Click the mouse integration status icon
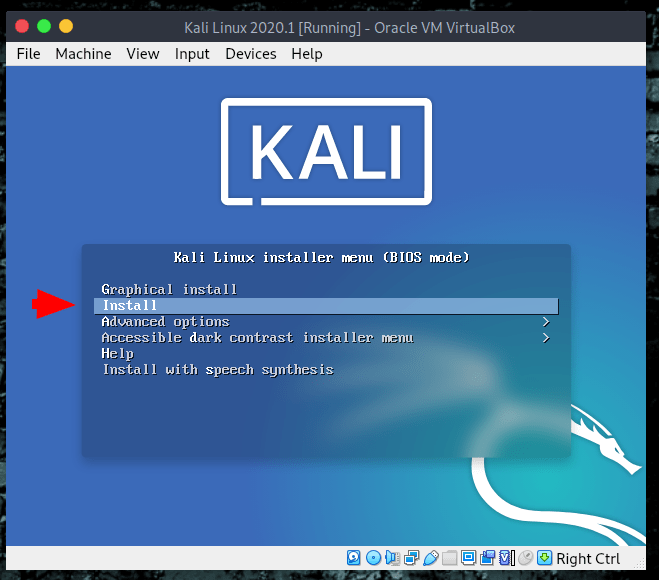Image resolution: width=659 pixels, height=580 pixels. coord(525,558)
